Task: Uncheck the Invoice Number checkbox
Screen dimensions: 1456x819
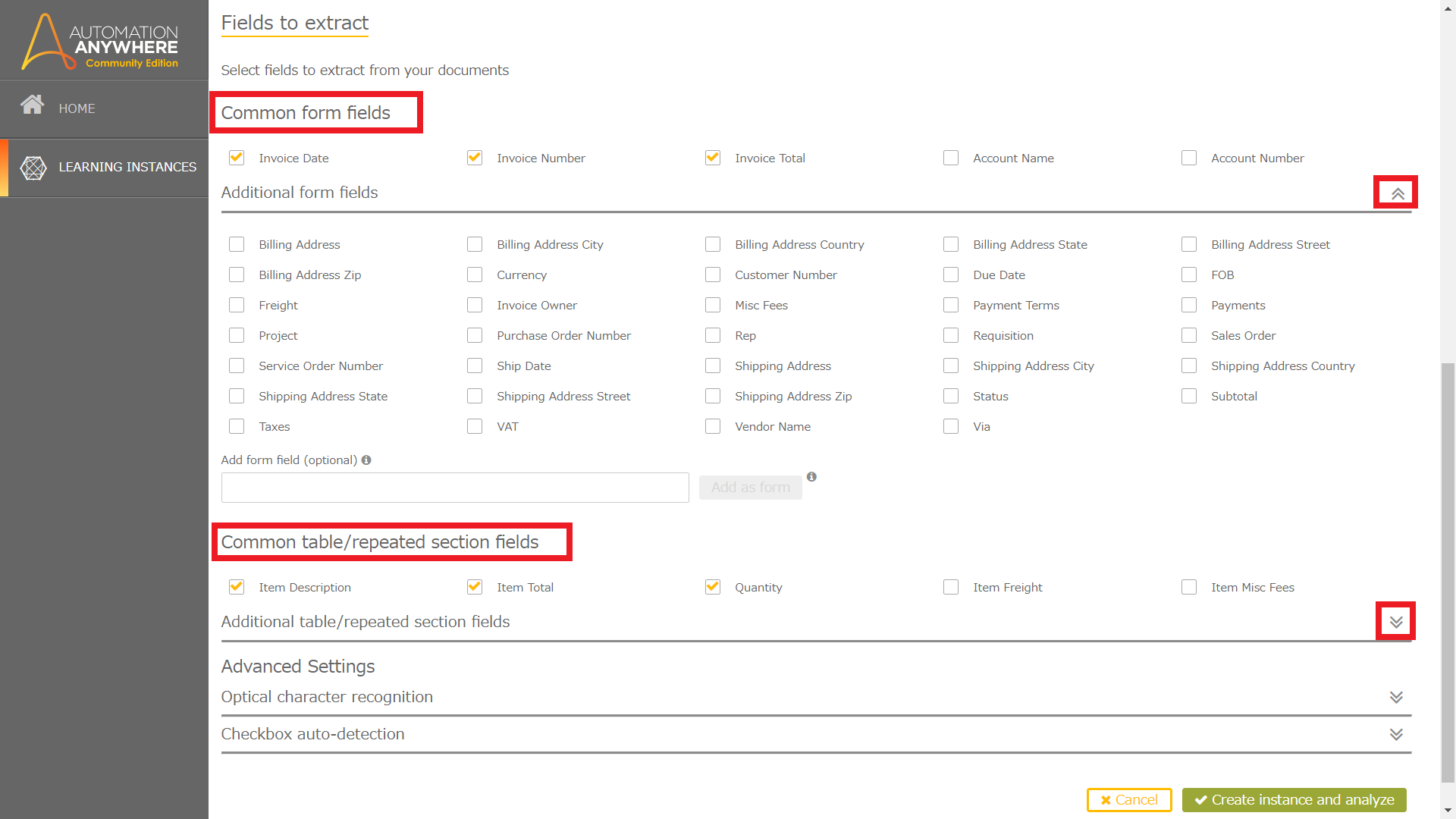Action: 475,158
